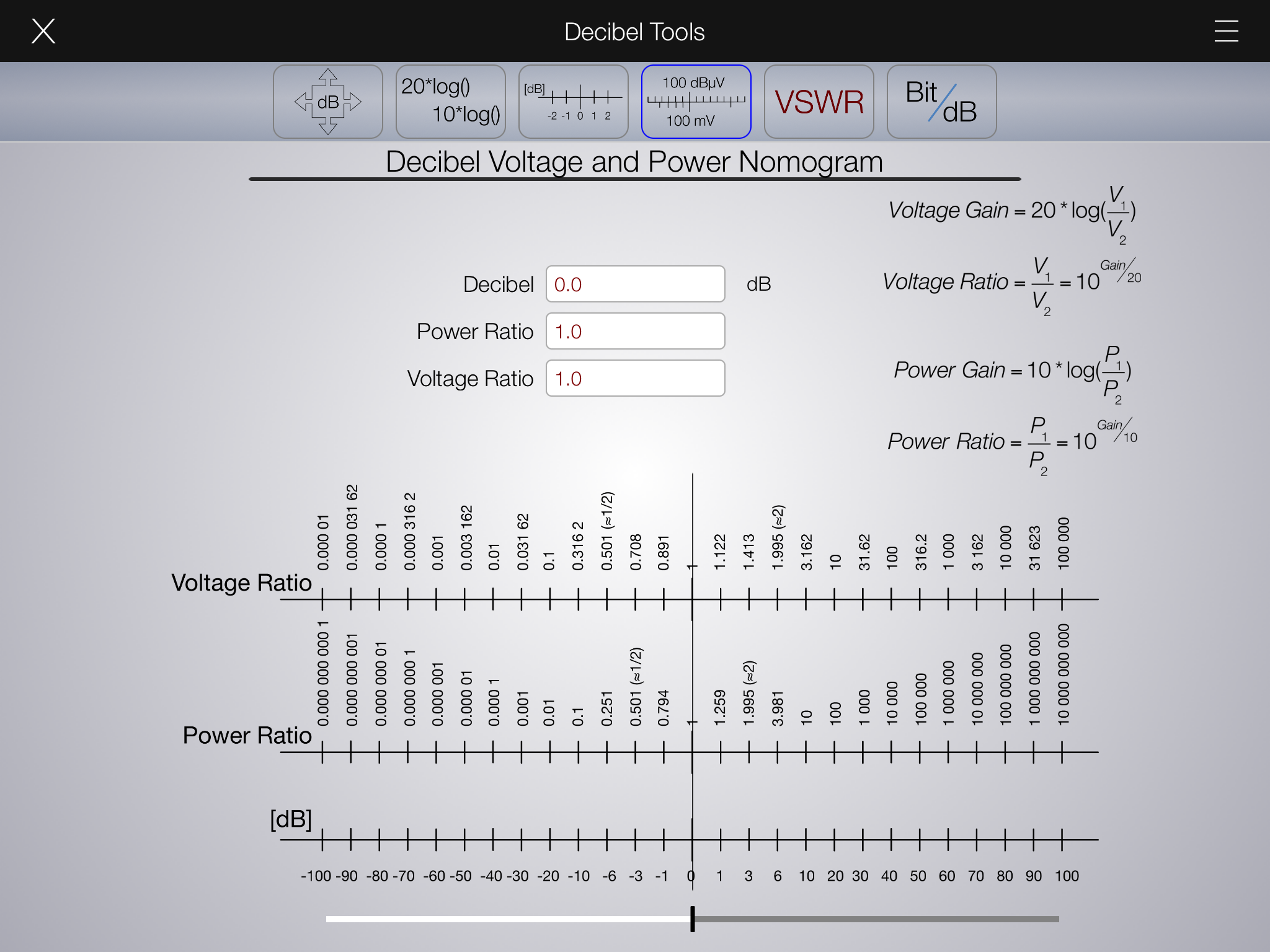This screenshot has height=952, width=1270.
Task: Select the 20*log() 10*log() calculator
Action: click(x=450, y=102)
